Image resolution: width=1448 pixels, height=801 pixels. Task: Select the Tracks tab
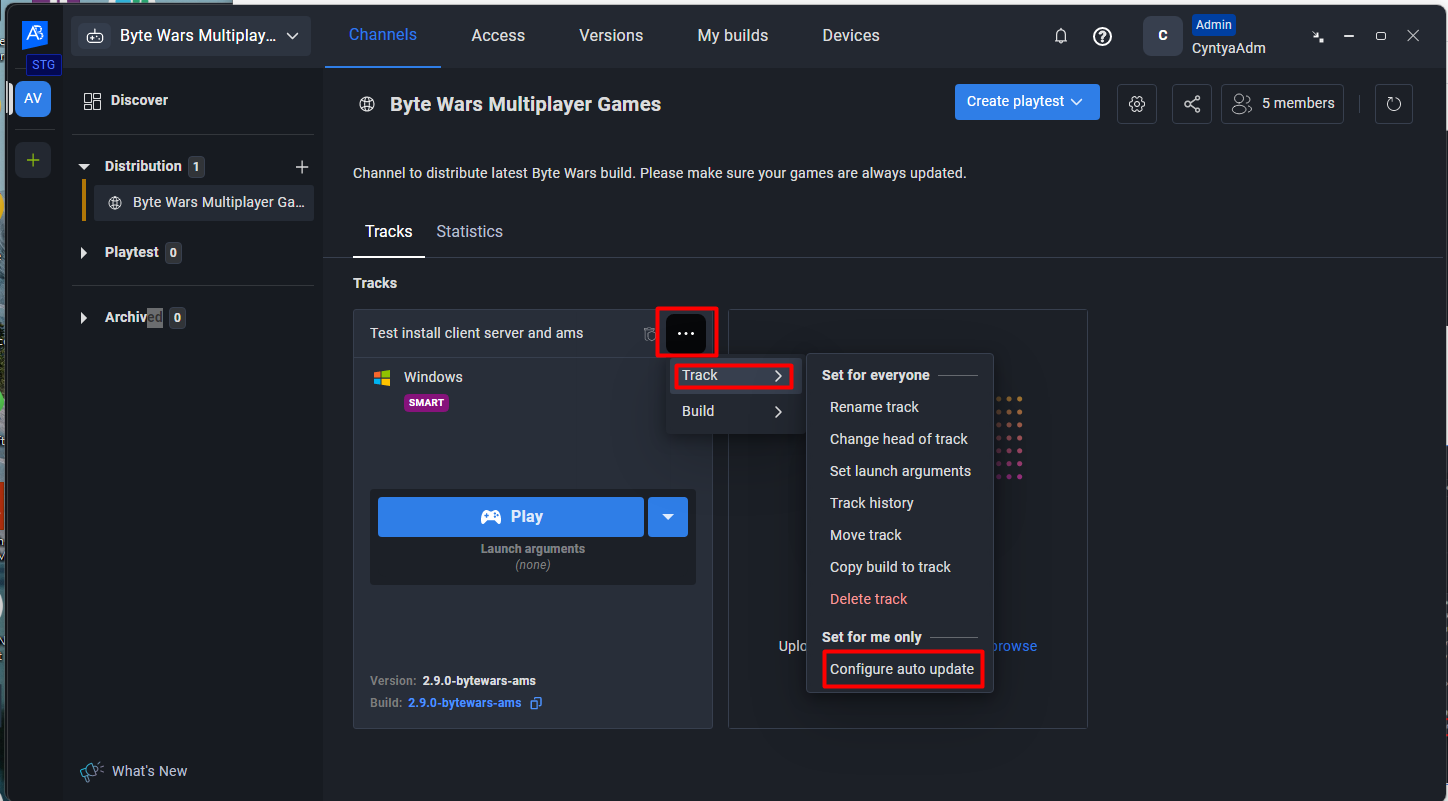click(389, 232)
